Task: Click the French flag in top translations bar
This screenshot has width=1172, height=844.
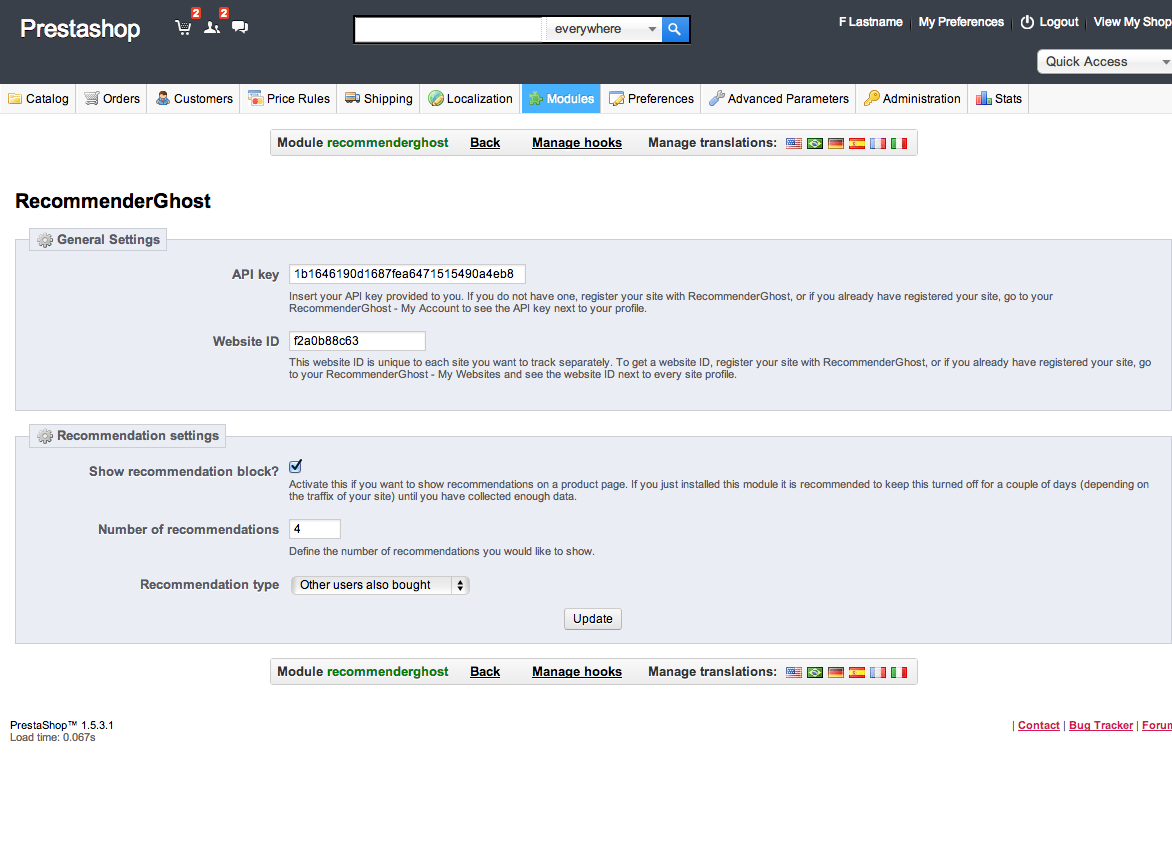Action: pos(878,144)
